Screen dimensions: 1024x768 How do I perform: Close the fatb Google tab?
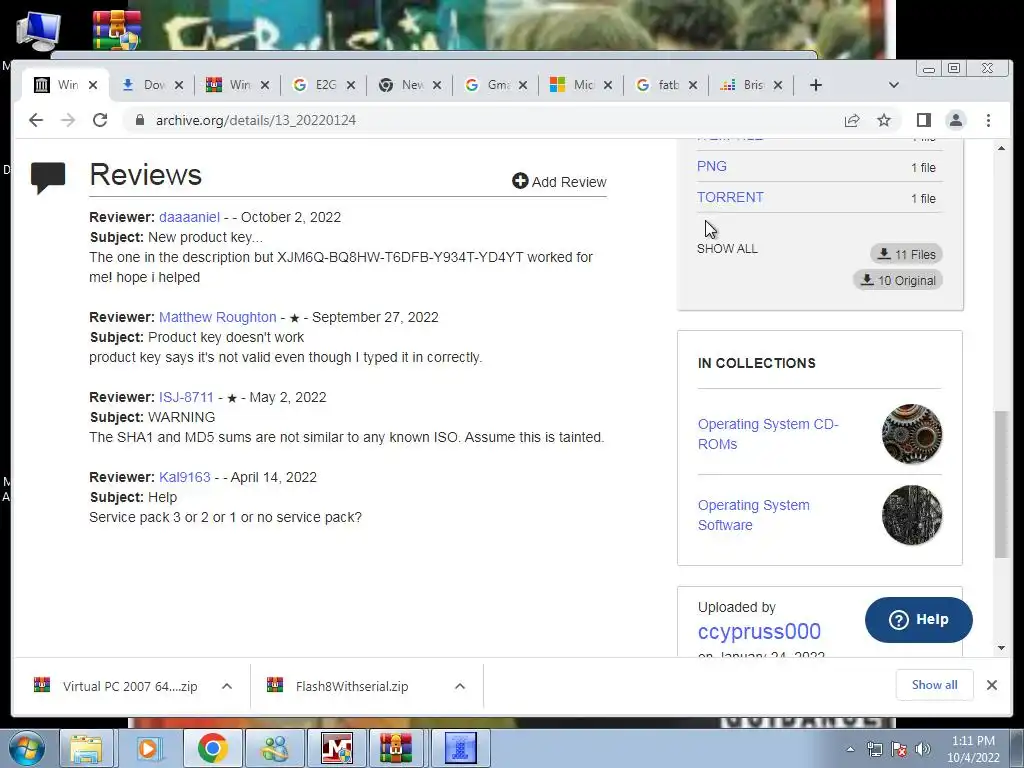[693, 85]
